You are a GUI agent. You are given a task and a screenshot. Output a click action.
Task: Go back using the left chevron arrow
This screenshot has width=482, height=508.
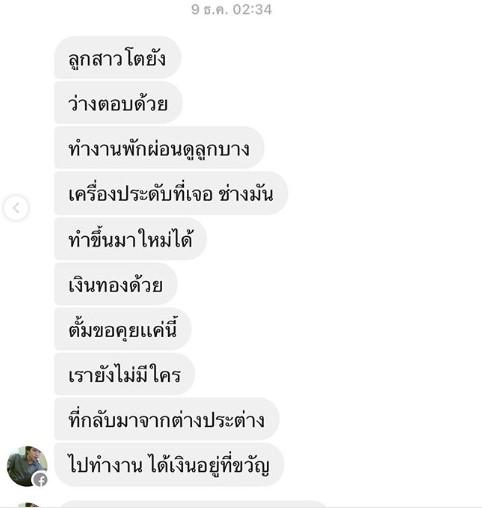(x=16, y=208)
